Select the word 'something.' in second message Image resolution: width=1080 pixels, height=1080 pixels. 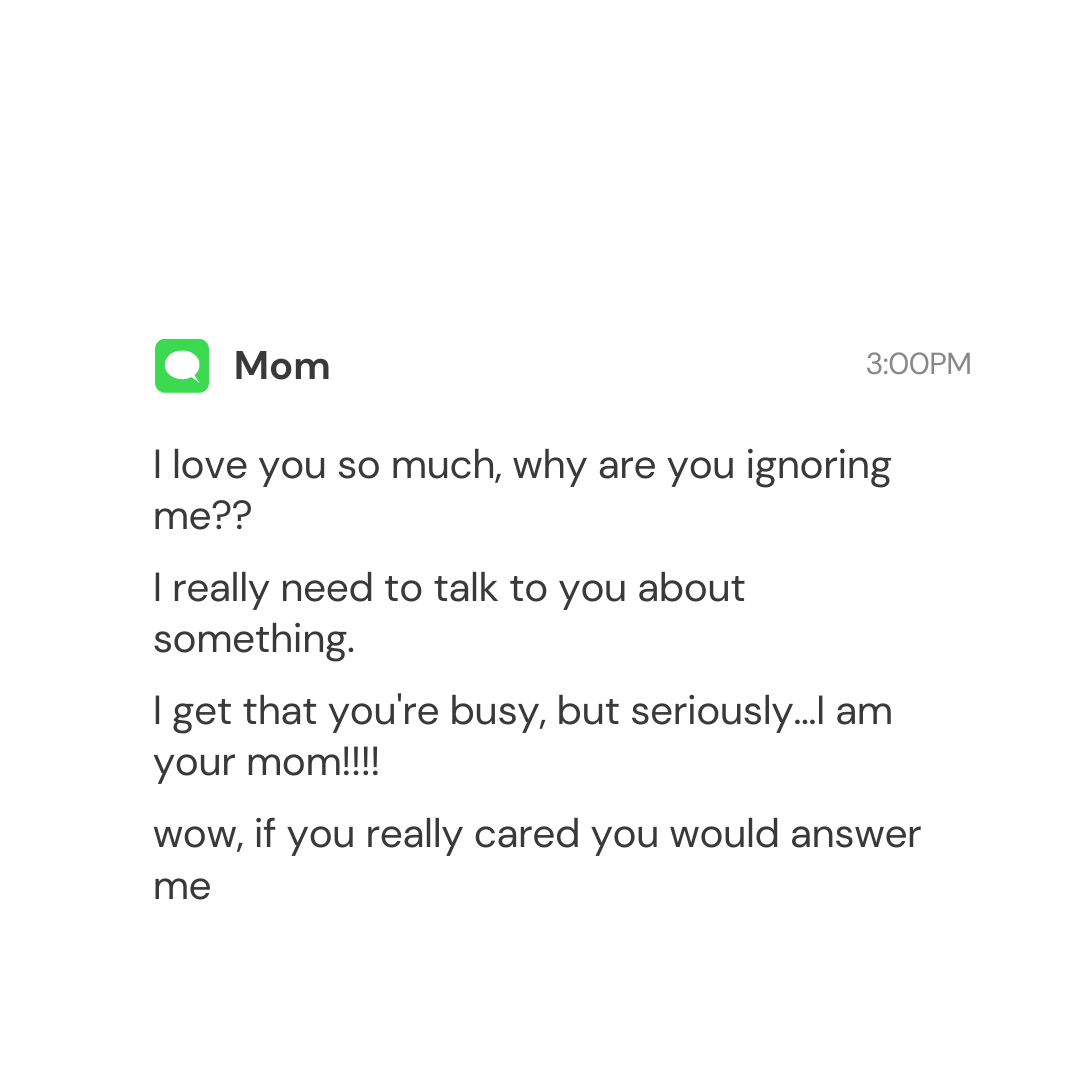(x=254, y=640)
